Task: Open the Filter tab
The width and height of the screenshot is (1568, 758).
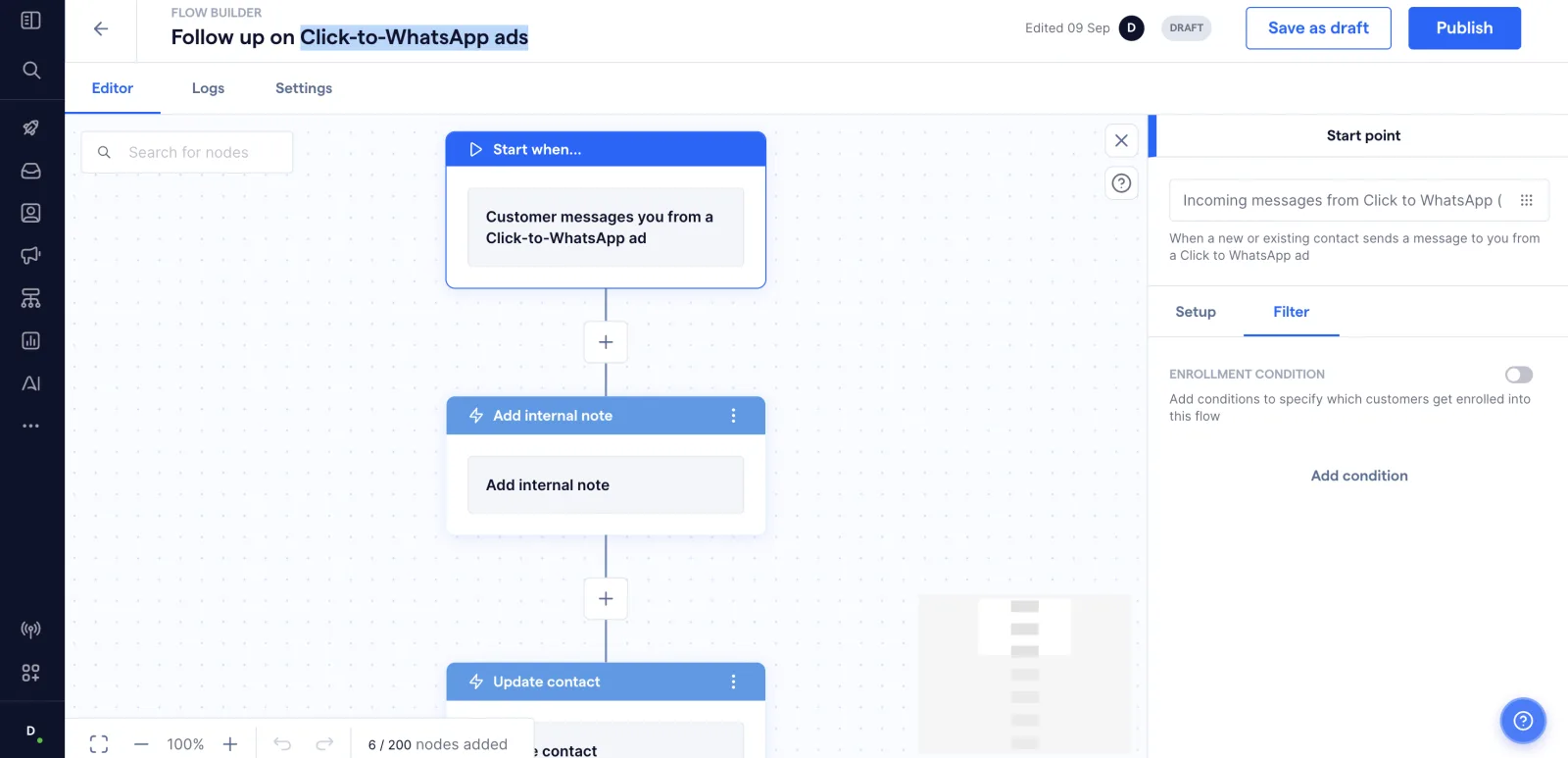Action: 1291,312
